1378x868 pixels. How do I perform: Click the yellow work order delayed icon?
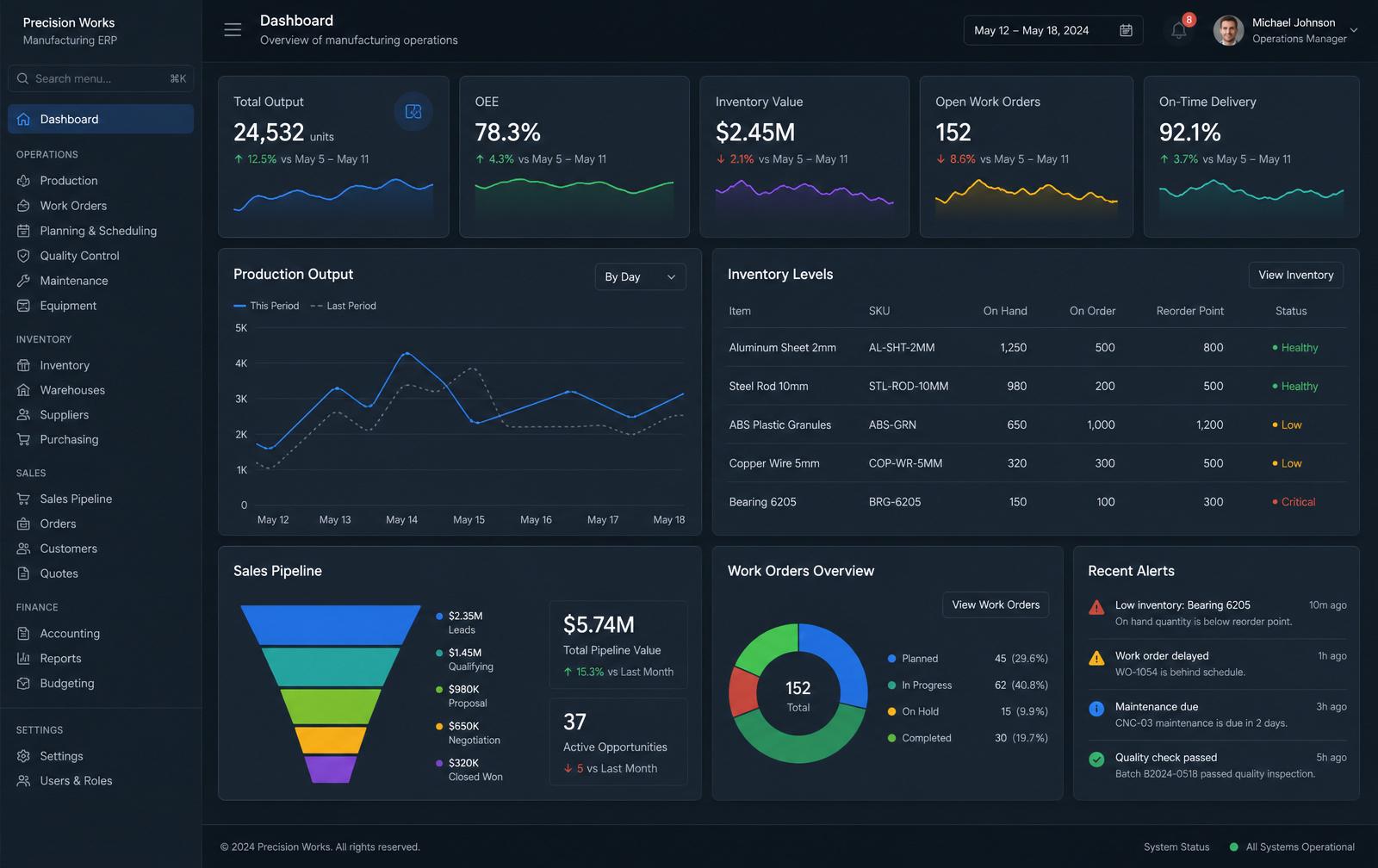click(1096, 658)
